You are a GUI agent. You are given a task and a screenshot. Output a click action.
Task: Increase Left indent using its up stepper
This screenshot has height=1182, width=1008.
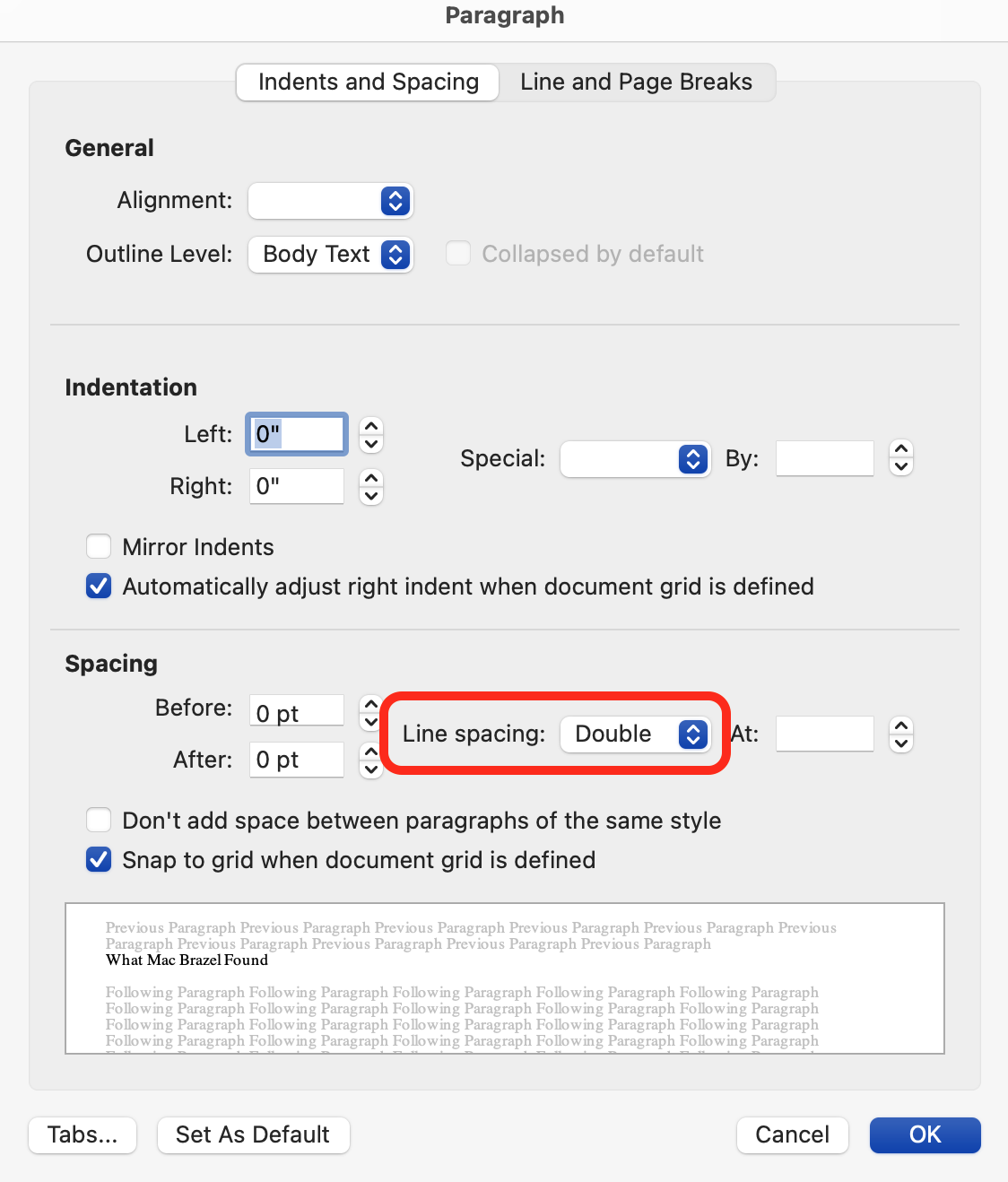tap(370, 428)
